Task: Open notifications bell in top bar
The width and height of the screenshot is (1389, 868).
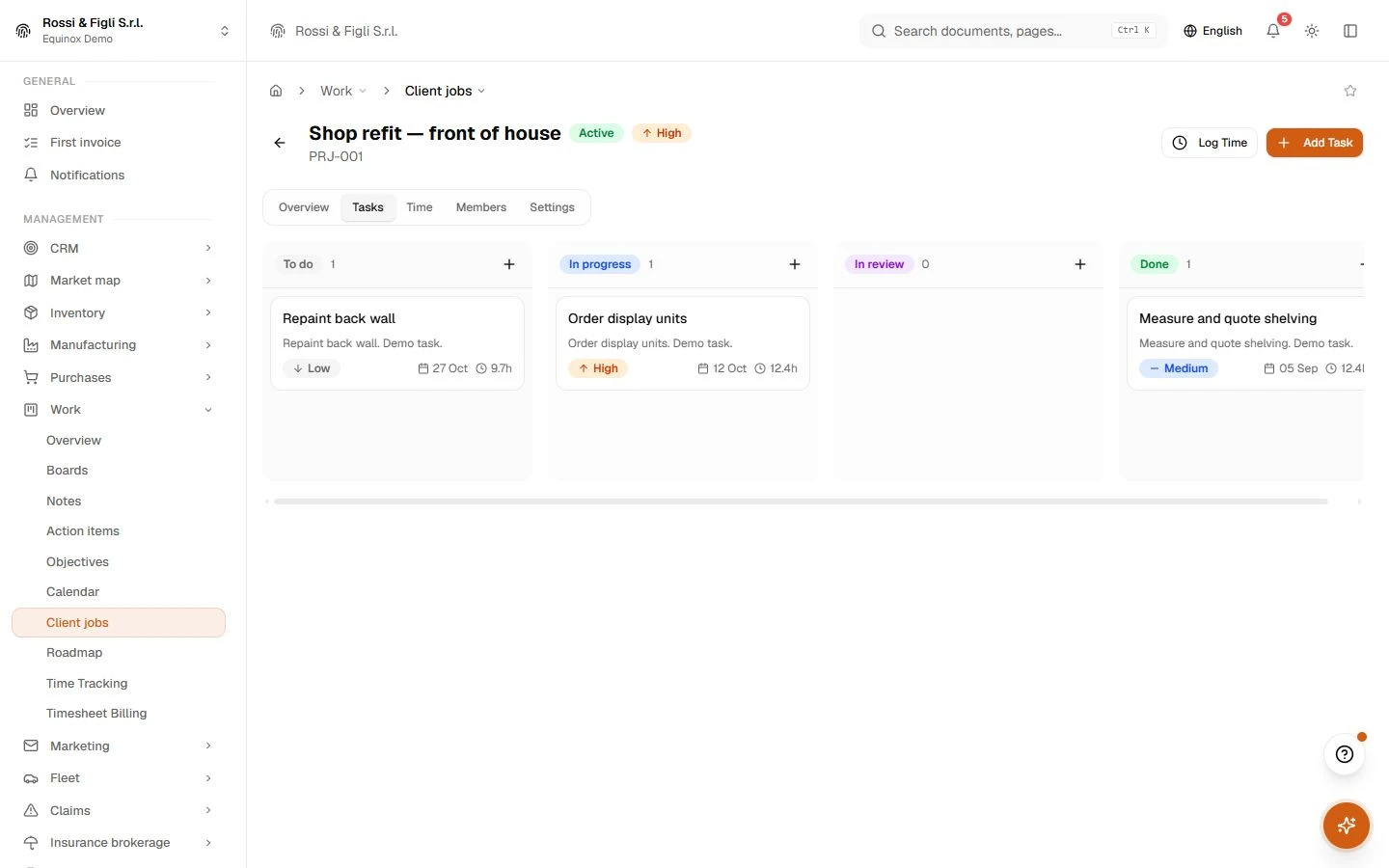Action: pyautogui.click(x=1273, y=31)
